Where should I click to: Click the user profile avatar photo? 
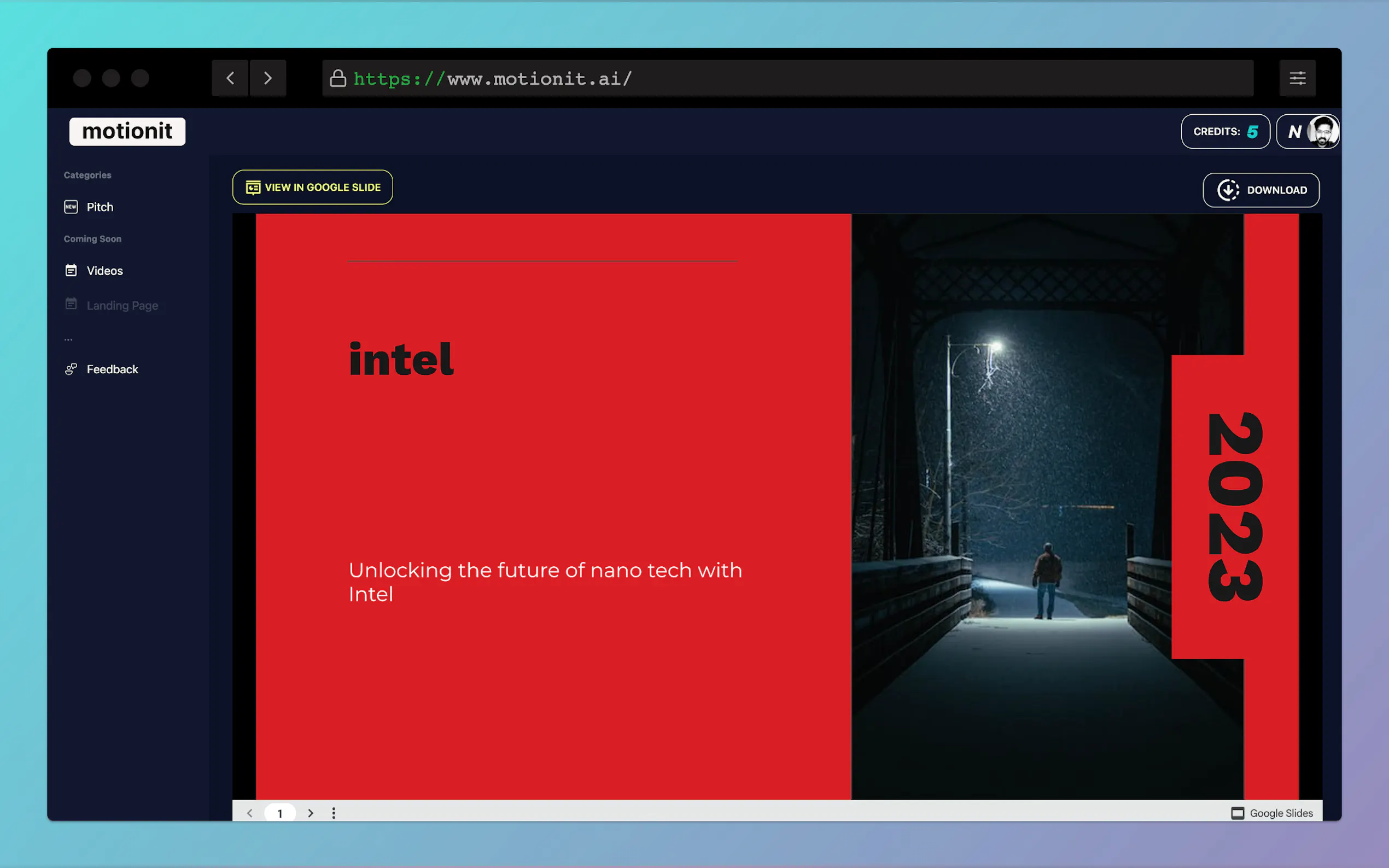[x=1322, y=132]
